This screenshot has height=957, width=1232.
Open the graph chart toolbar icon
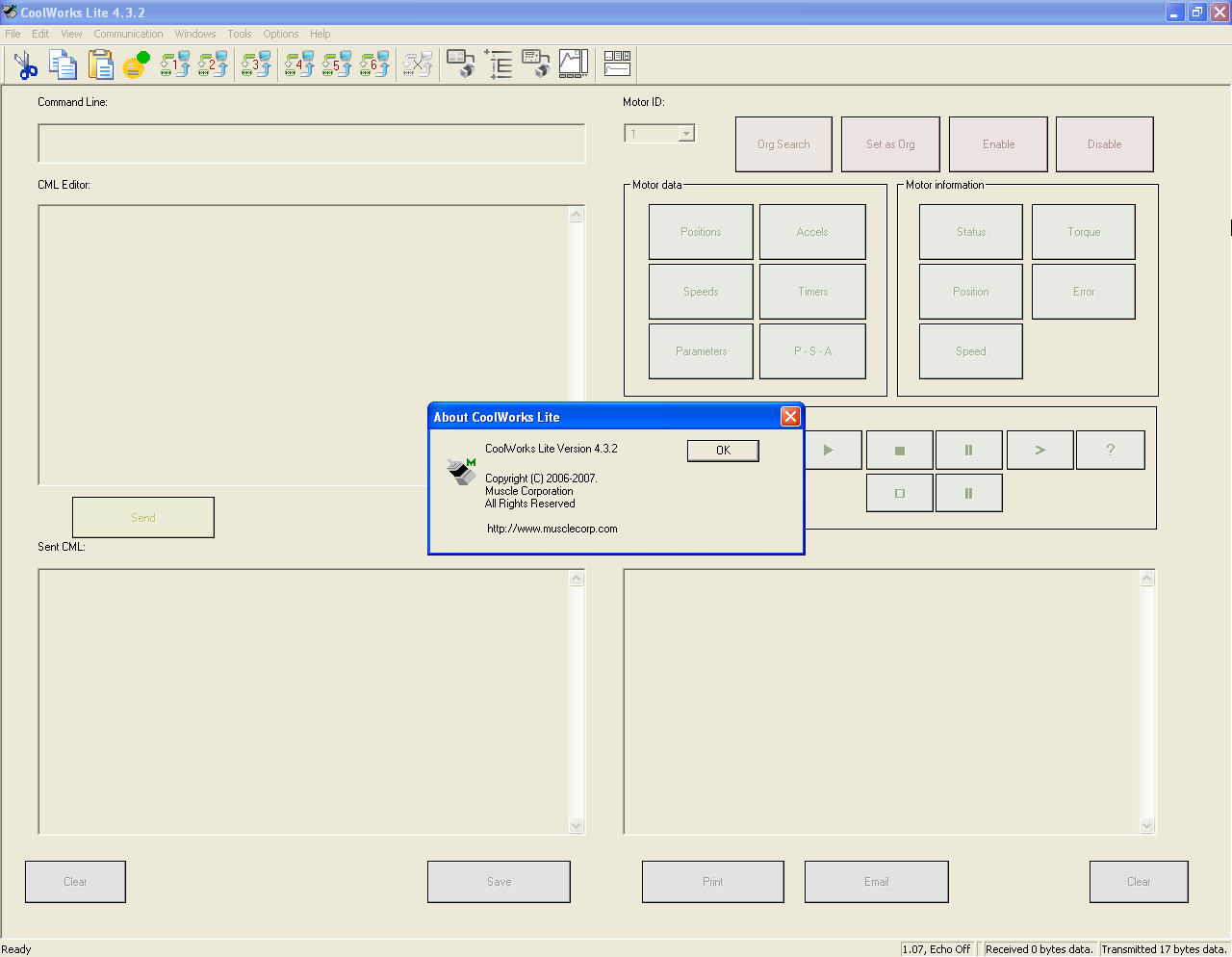tap(574, 65)
